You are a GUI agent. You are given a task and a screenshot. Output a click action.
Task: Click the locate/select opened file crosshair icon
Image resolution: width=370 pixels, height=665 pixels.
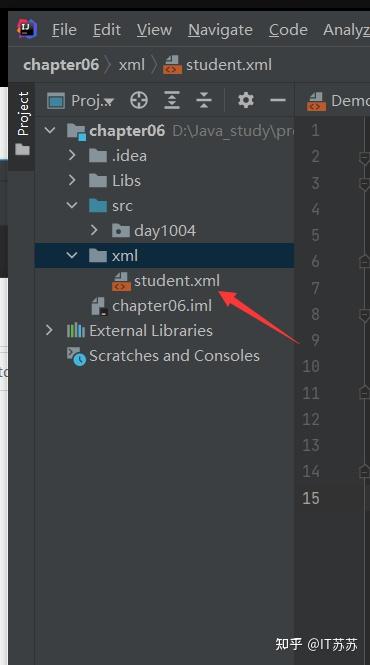(x=139, y=101)
